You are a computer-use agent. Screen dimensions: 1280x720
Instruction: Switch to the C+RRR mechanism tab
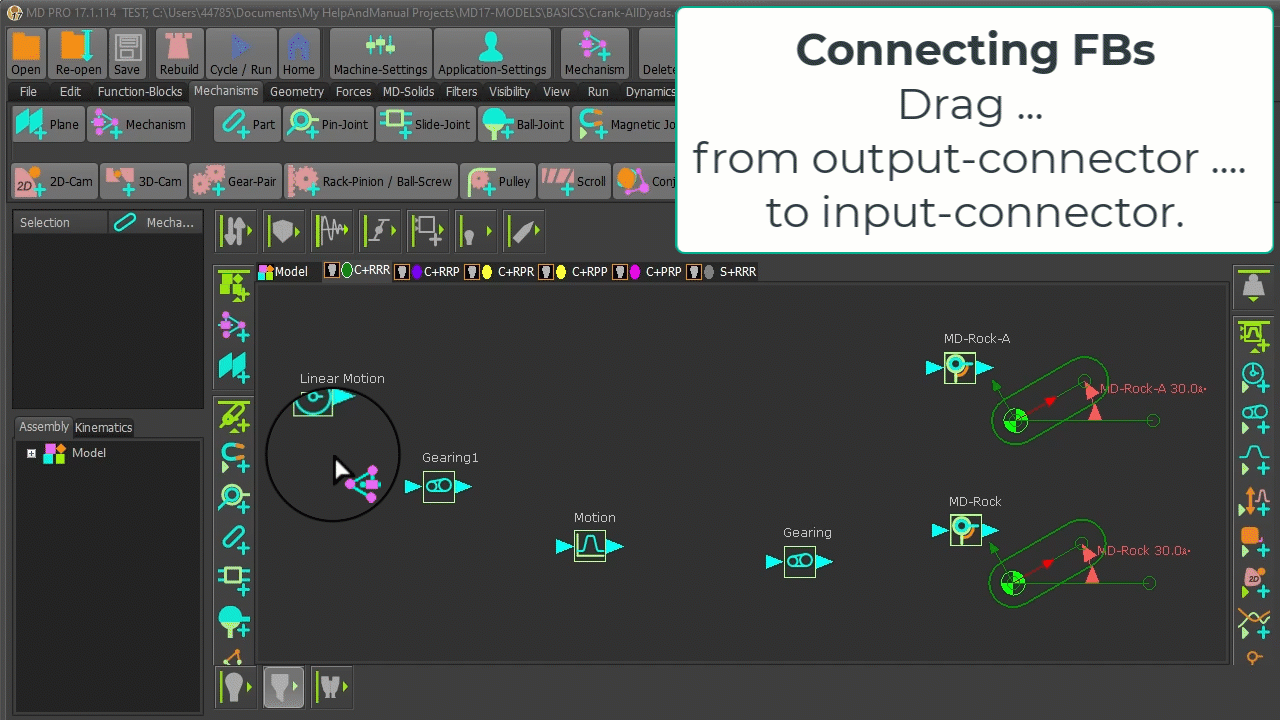(x=357, y=270)
